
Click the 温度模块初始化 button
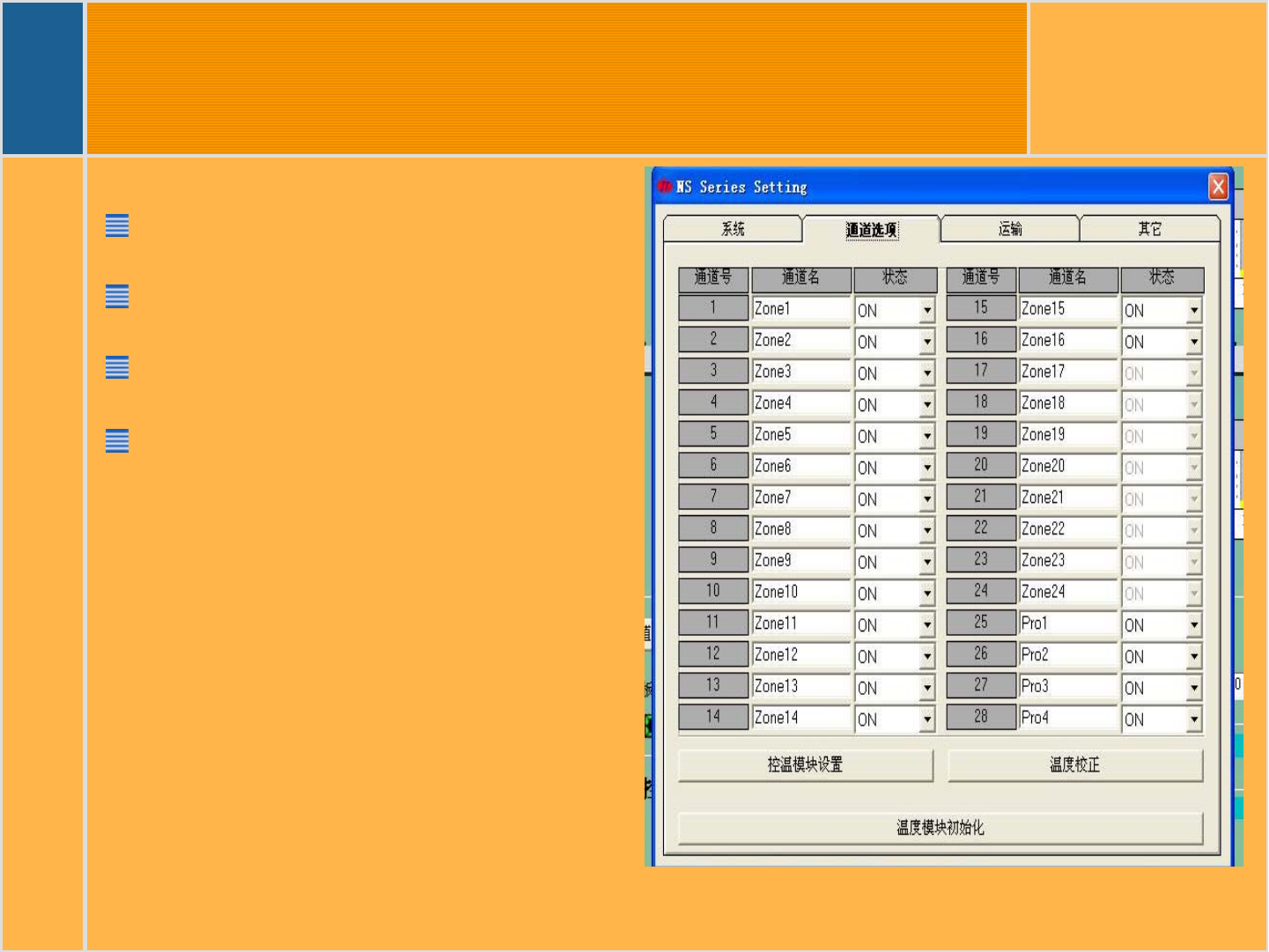pyautogui.click(x=940, y=827)
